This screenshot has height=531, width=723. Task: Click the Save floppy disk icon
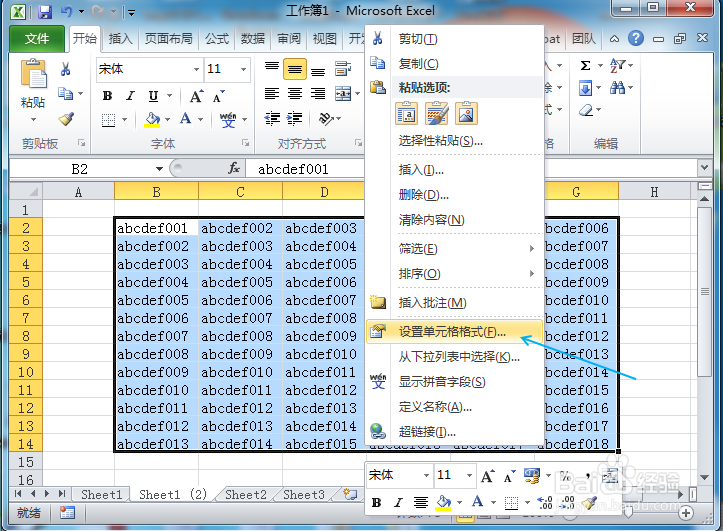point(45,11)
